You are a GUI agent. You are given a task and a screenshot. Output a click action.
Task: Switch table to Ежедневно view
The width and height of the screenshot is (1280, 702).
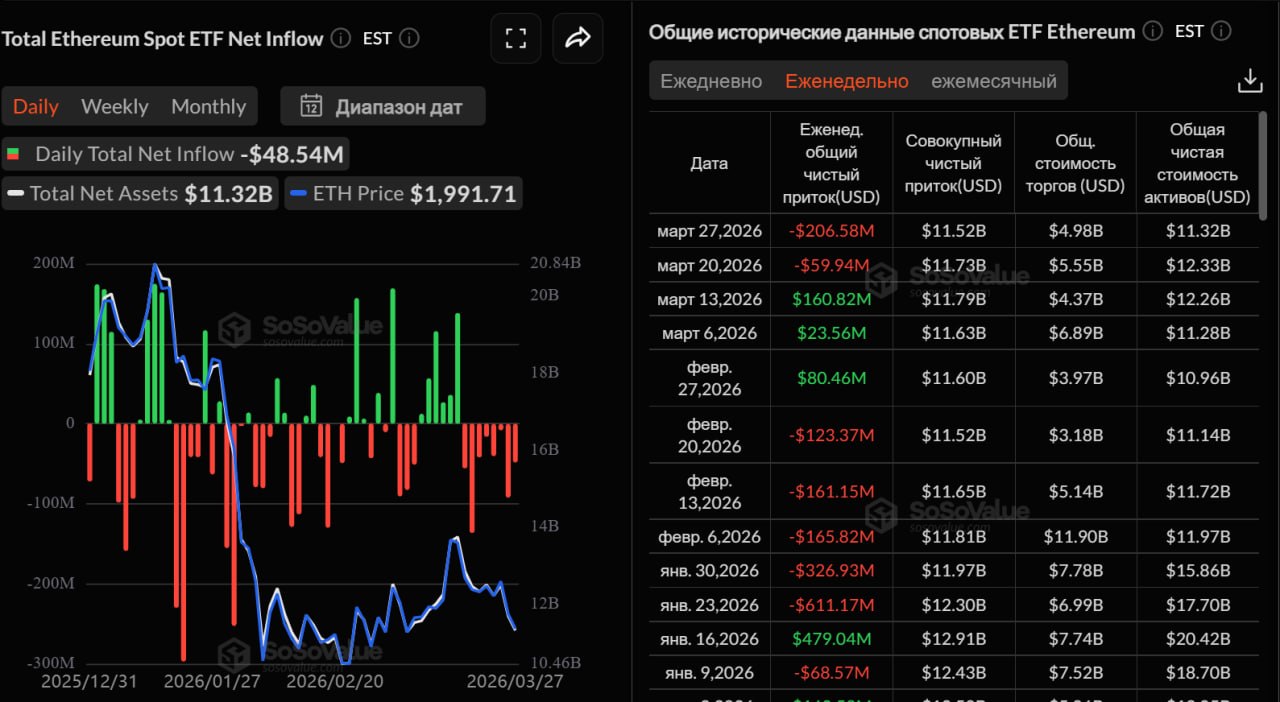coord(711,81)
